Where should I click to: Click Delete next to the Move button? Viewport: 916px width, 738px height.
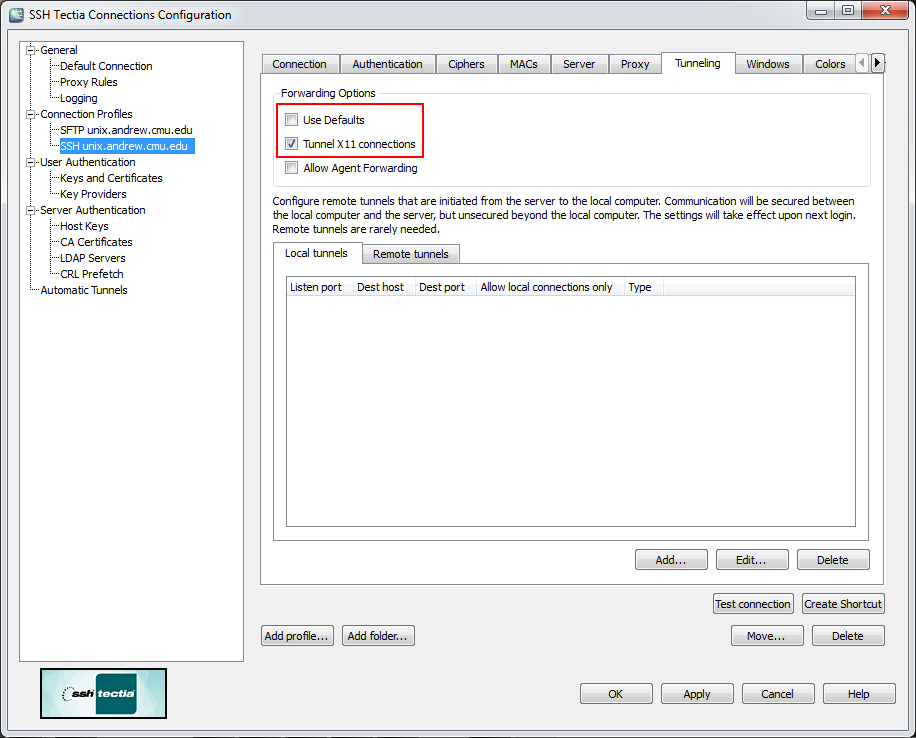click(848, 636)
